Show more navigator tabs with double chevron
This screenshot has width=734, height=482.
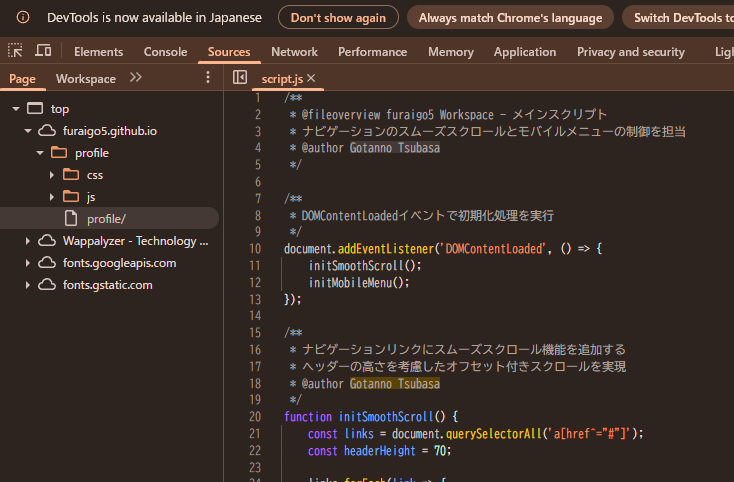point(135,77)
